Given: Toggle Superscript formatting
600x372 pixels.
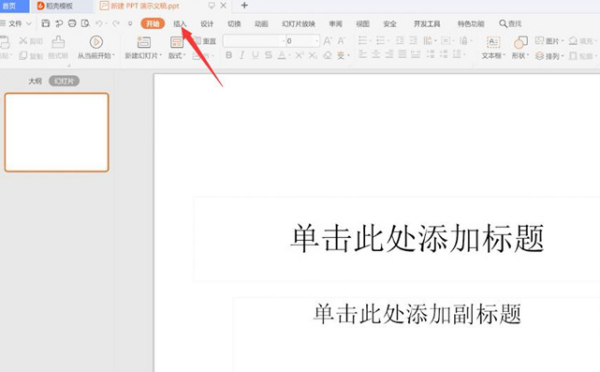Looking at the screenshot, I should (x=299, y=55).
